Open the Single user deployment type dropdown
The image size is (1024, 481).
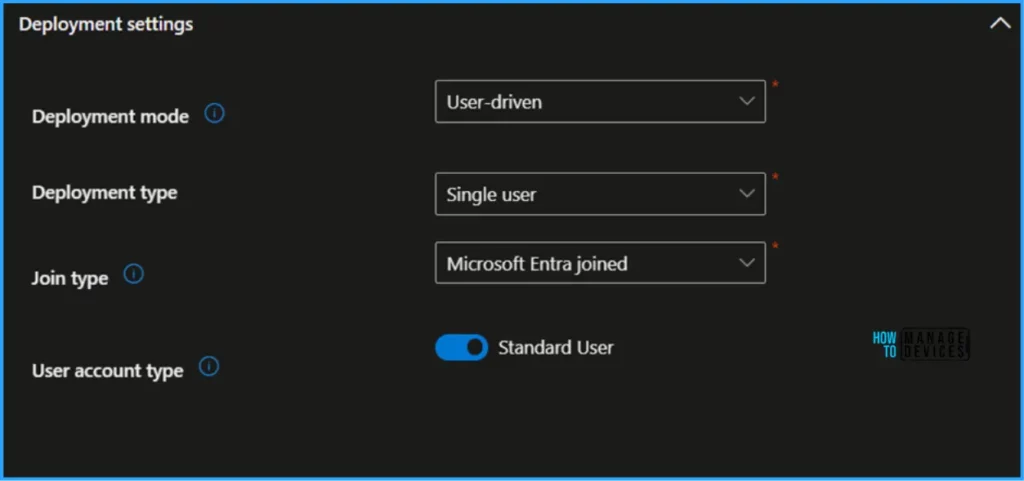[x=600, y=194]
